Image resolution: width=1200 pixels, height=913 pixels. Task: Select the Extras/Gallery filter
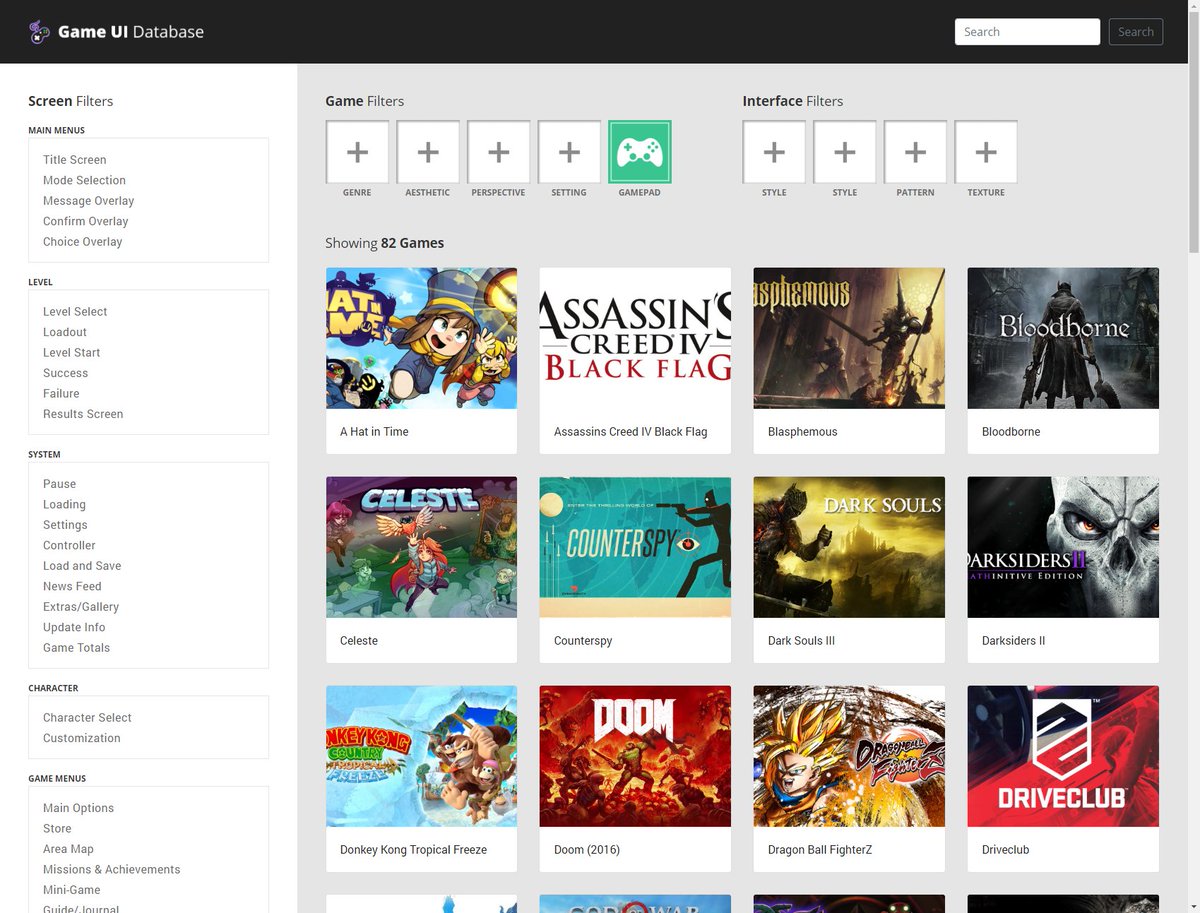point(81,607)
